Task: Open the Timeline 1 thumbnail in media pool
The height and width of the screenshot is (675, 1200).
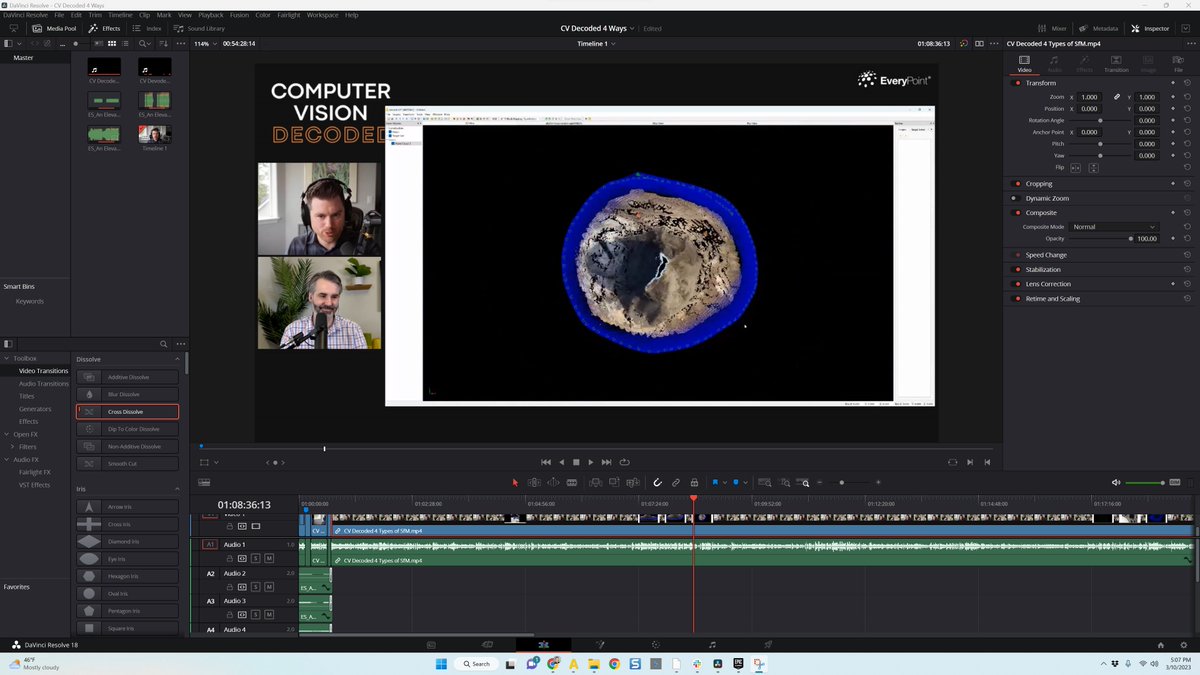Action: (x=154, y=134)
